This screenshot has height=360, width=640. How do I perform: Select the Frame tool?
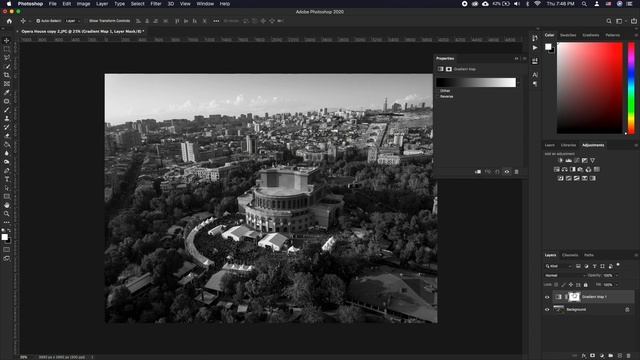[x=7, y=84]
